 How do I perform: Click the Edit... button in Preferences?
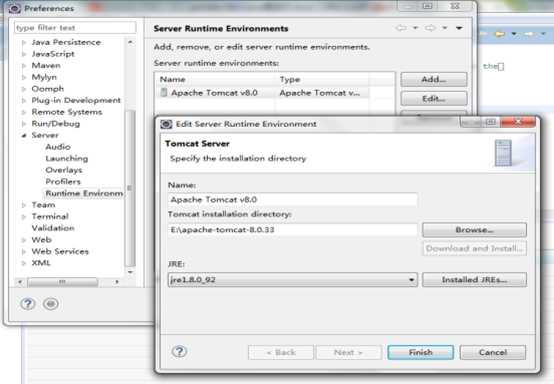point(434,99)
